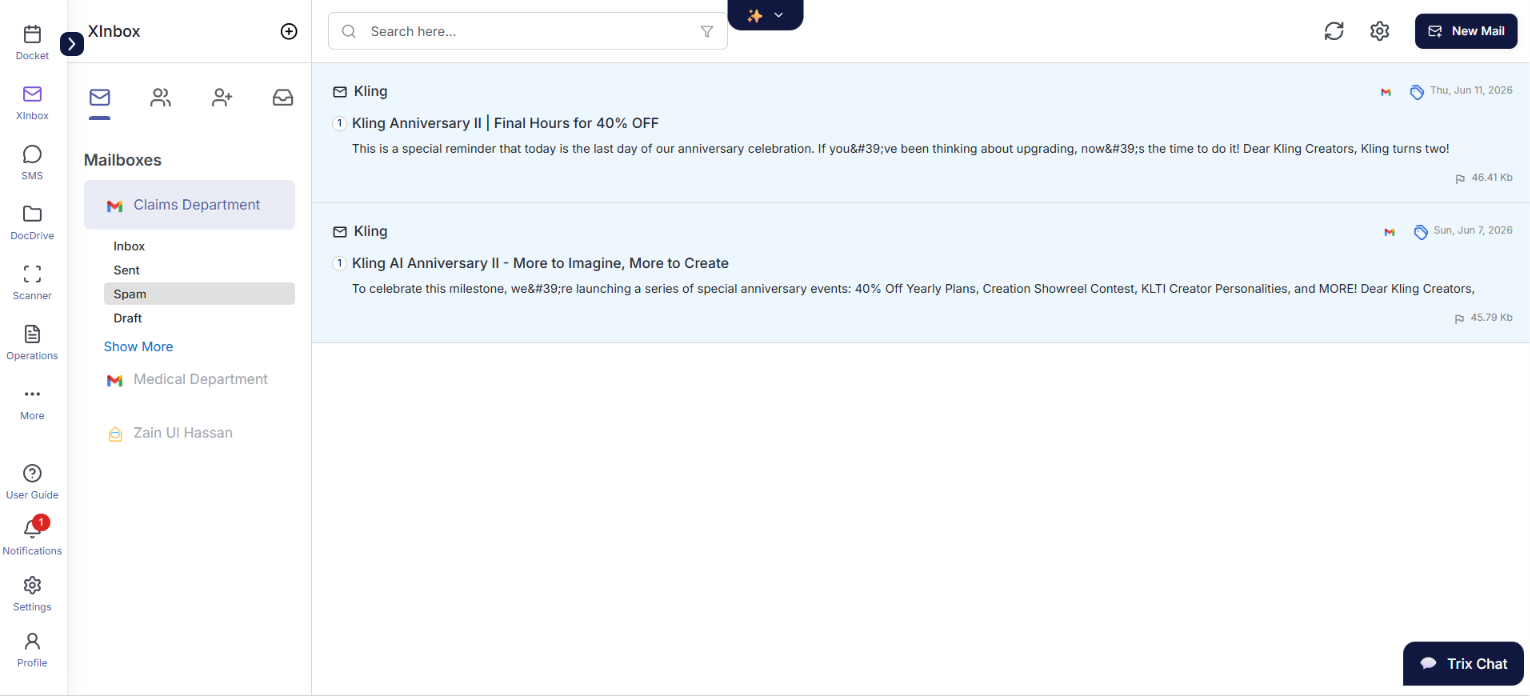Open mail settings gear in header
The height and width of the screenshot is (696, 1530).
pyautogui.click(x=1380, y=31)
